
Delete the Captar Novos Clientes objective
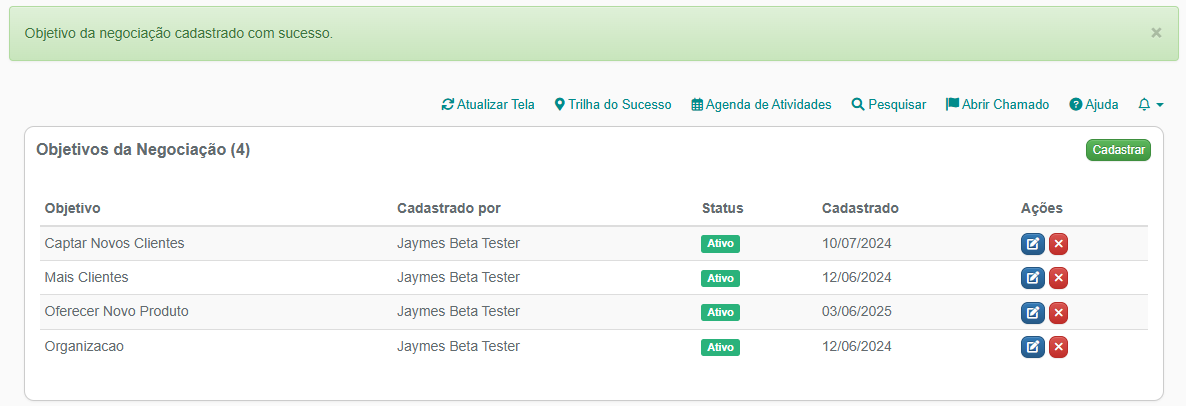1058,244
